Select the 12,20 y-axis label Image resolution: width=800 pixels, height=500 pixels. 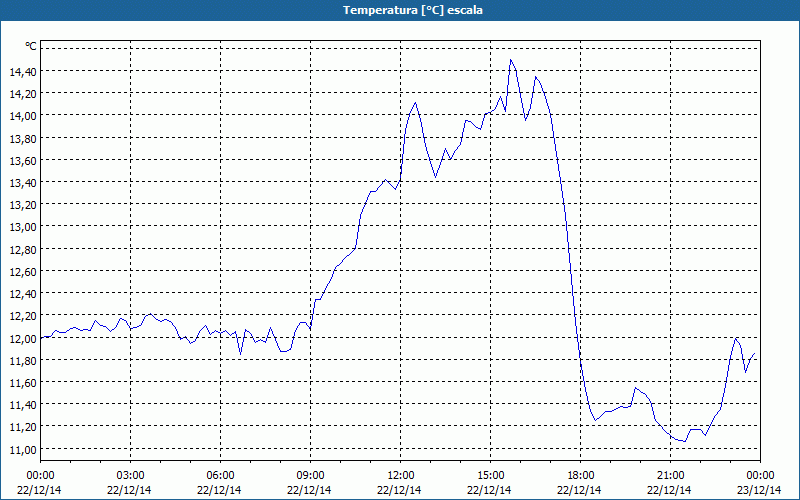pyautogui.click(x=23, y=316)
